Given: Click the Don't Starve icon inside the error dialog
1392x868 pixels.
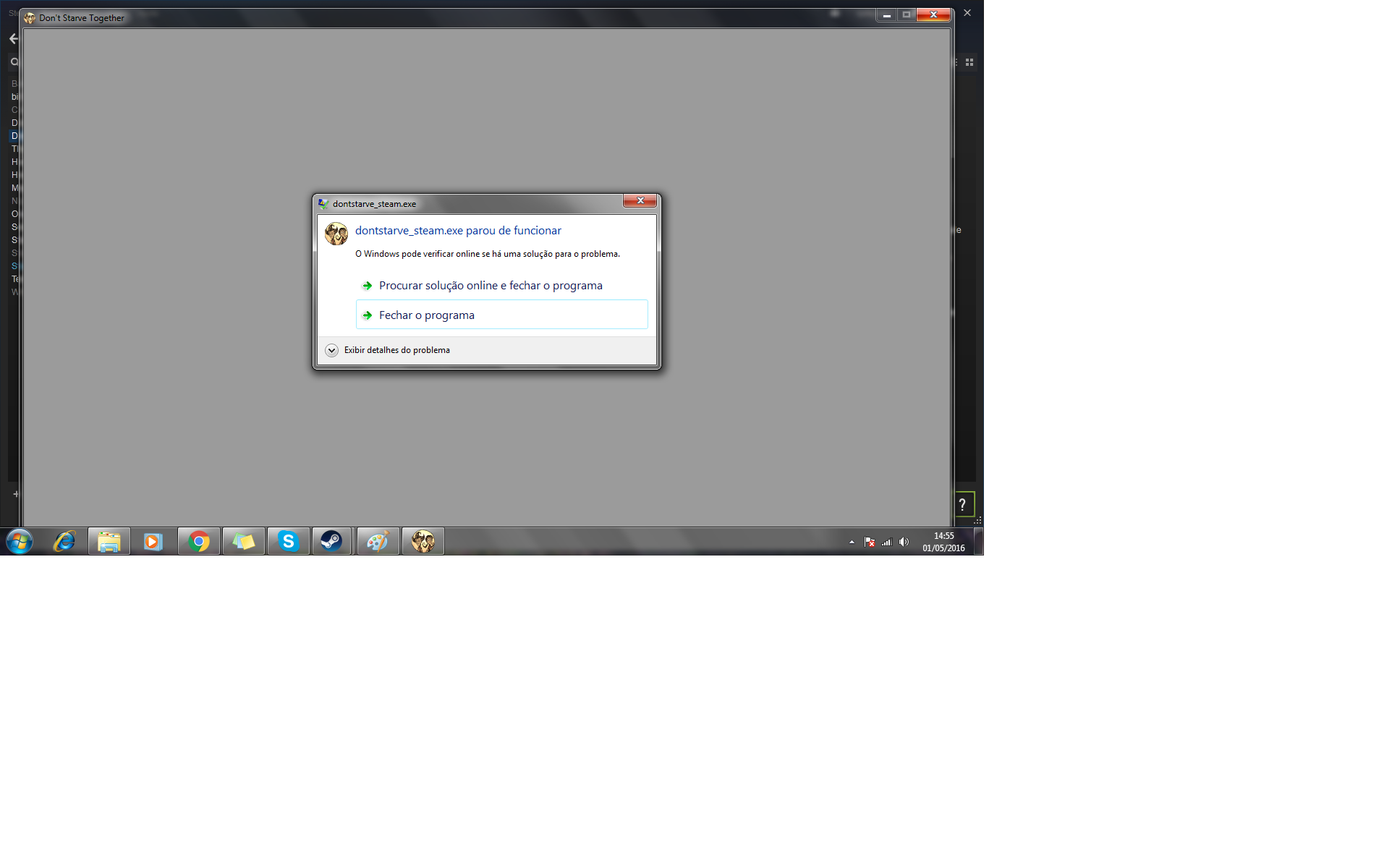Looking at the screenshot, I should click(x=336, y=234).
